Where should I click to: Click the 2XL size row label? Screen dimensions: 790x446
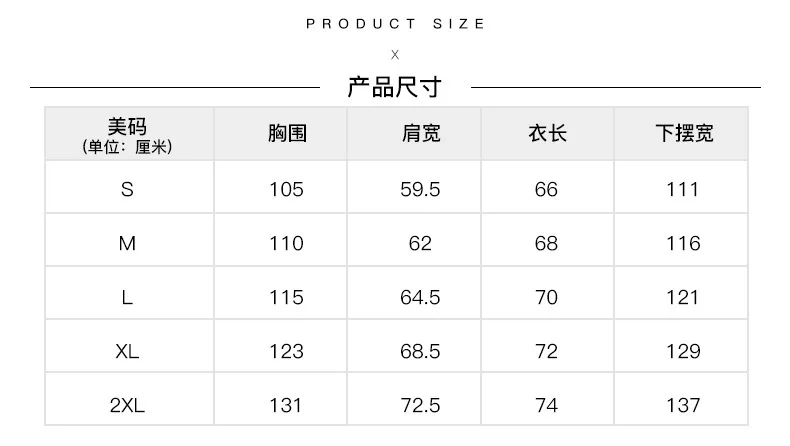pyautogui.click(x=127, y=405)
